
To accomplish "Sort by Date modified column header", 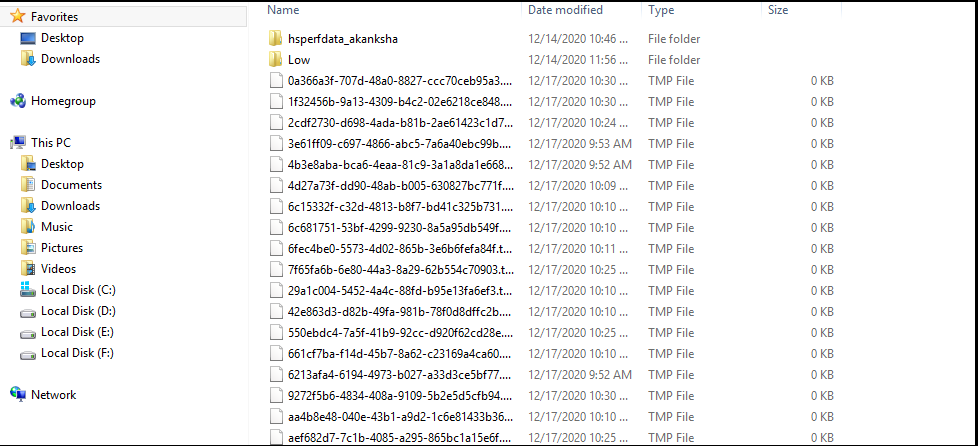I will [x=566, y=10].
